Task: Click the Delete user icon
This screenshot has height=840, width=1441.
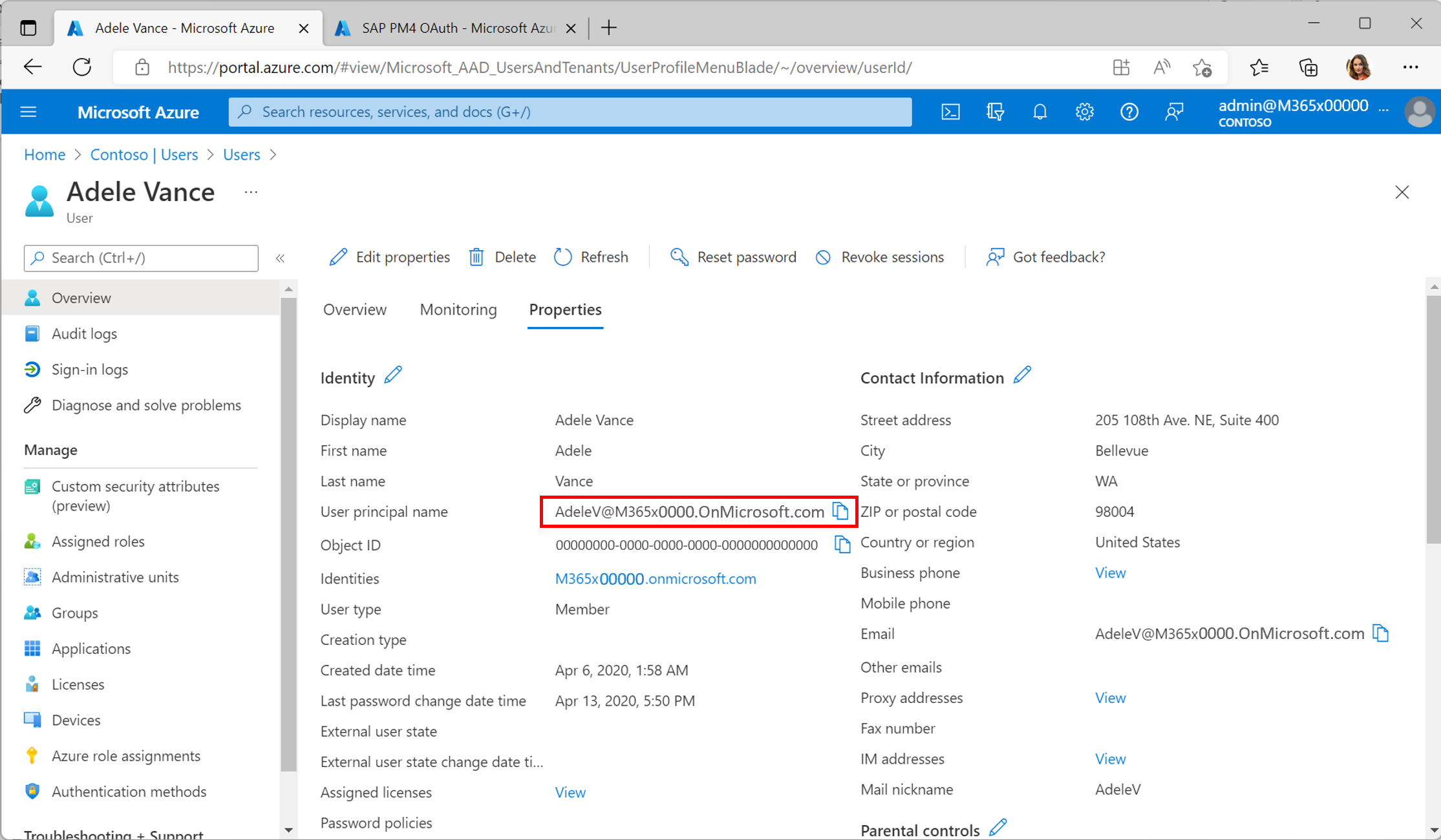Action: (x=476, y=257)
